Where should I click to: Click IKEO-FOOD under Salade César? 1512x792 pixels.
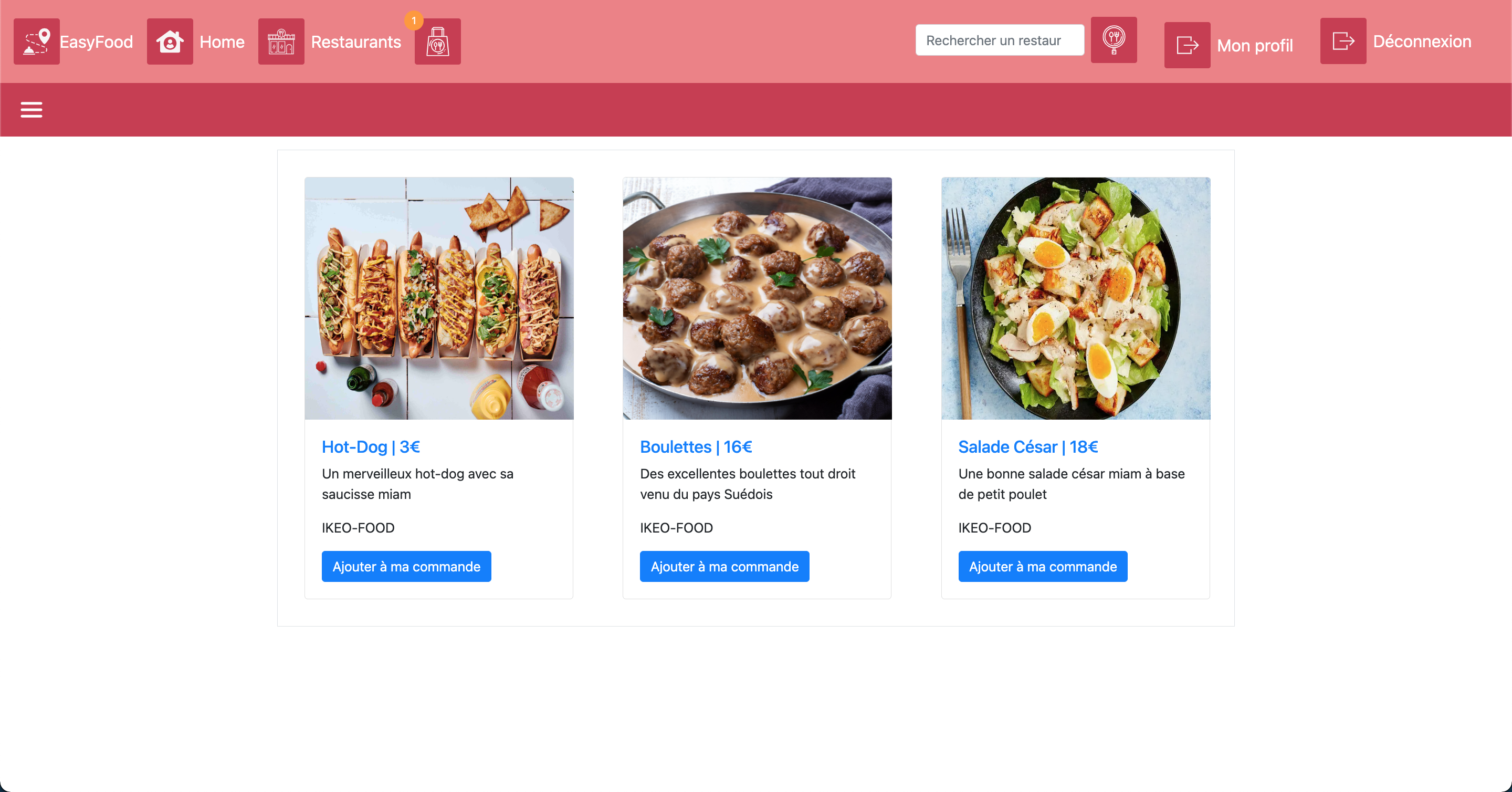tap(994, 528)
